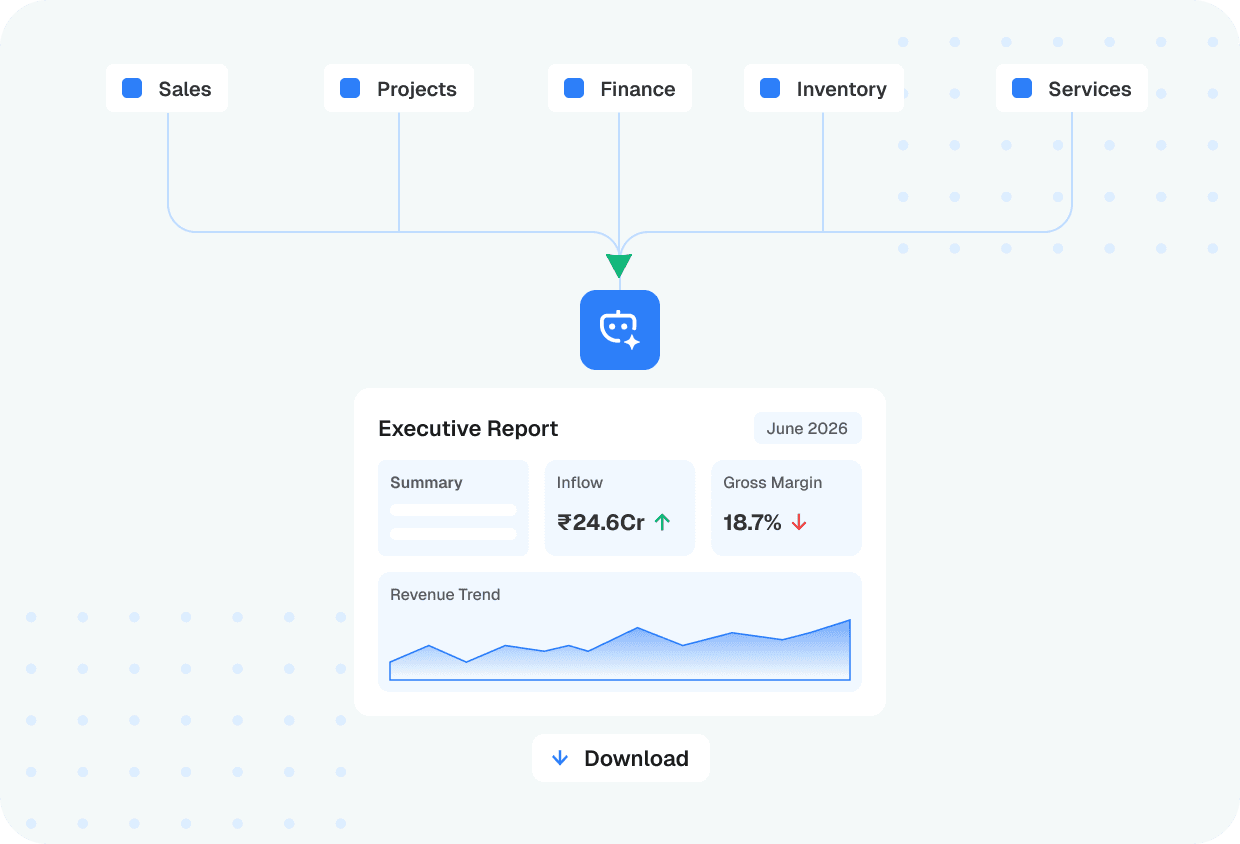This screenshot has height=844, width=1240.
Task: Select the Projects source chip
Action: click(399, 88)
